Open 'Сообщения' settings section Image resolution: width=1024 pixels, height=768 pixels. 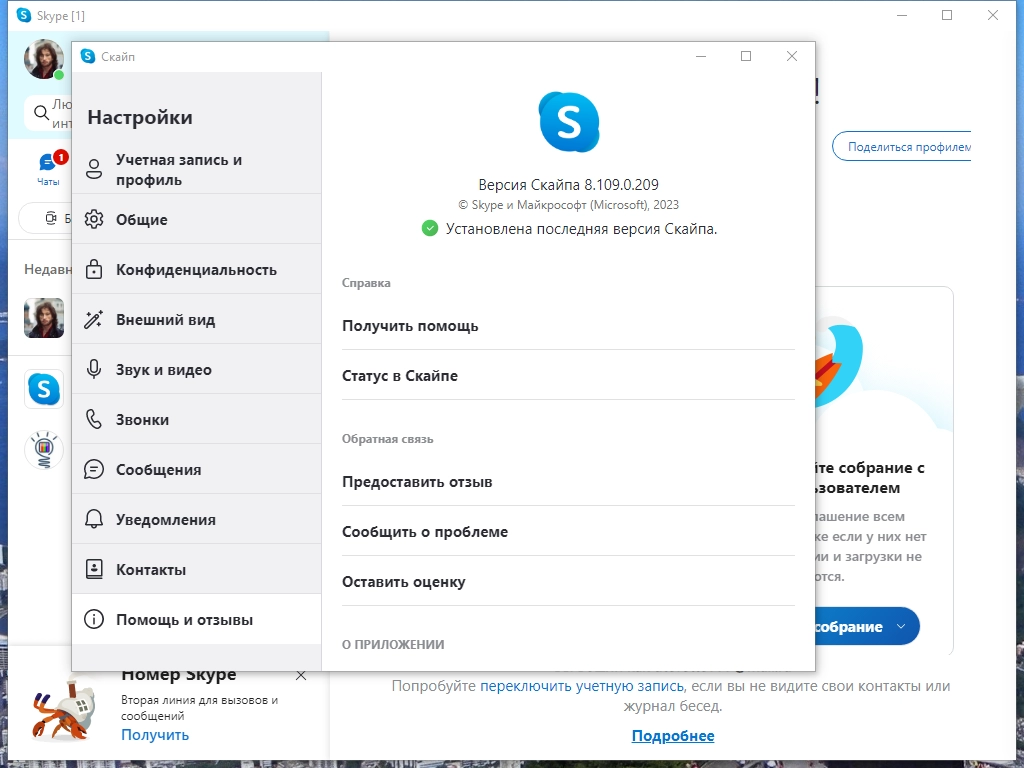[x=197, y=469]
